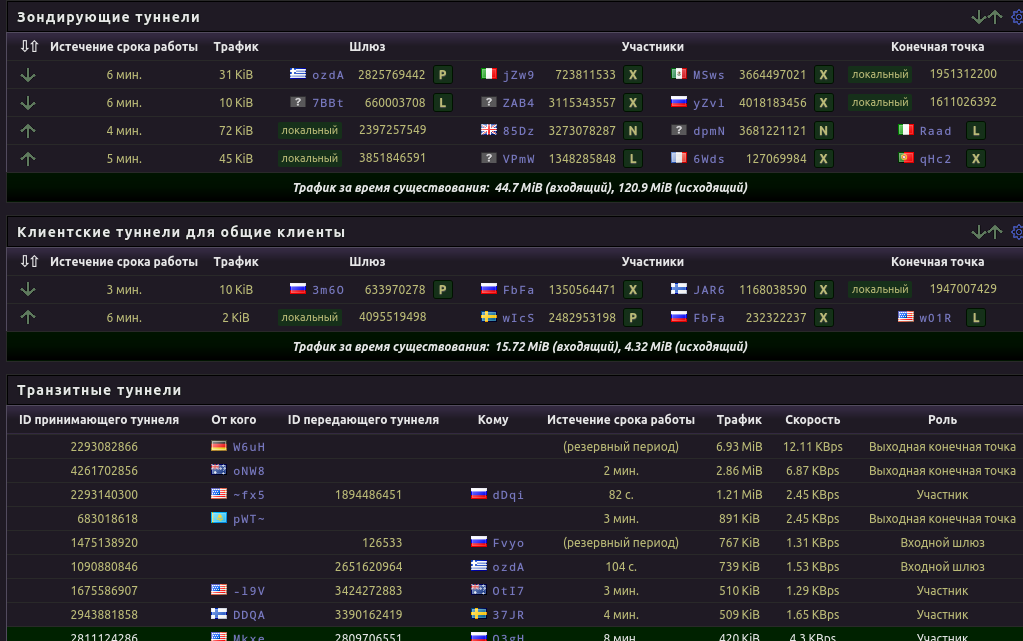Click the L tier badge beside w01R

point(975,318)
